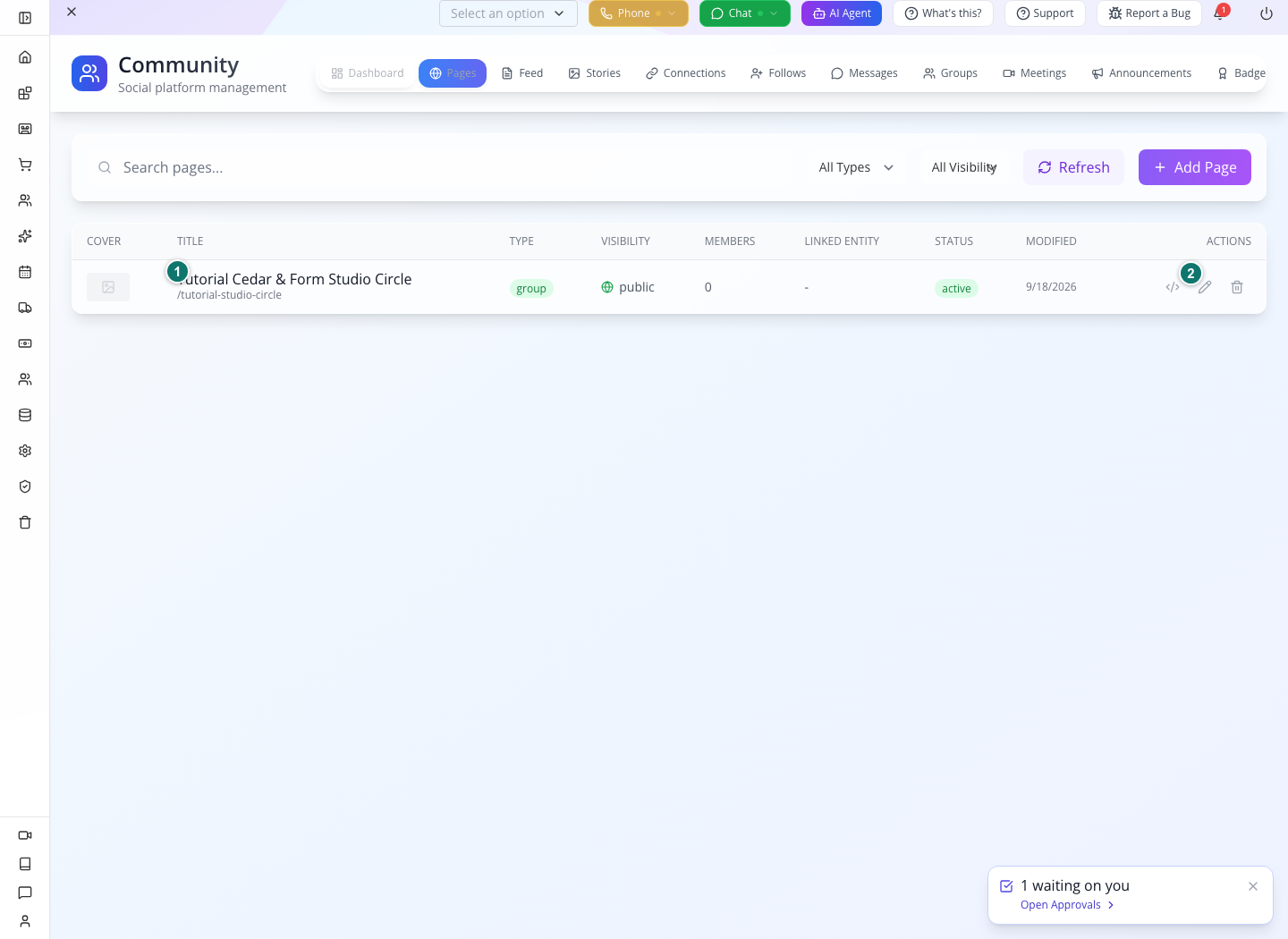Expand the Chat dropdown button
This screenshot has height=939, width=1288.
pyautogui.click(x=745, y=13)
